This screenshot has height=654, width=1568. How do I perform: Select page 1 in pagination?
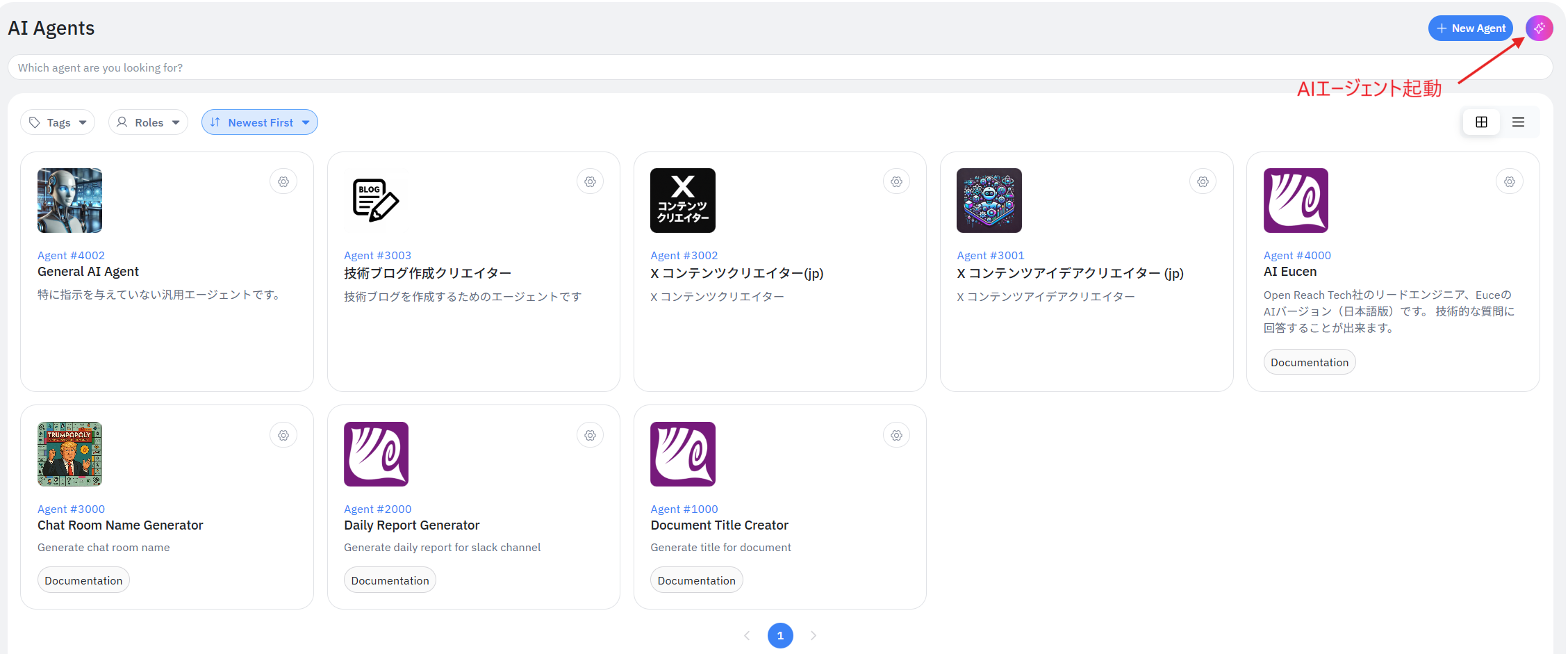coord(780,635)
